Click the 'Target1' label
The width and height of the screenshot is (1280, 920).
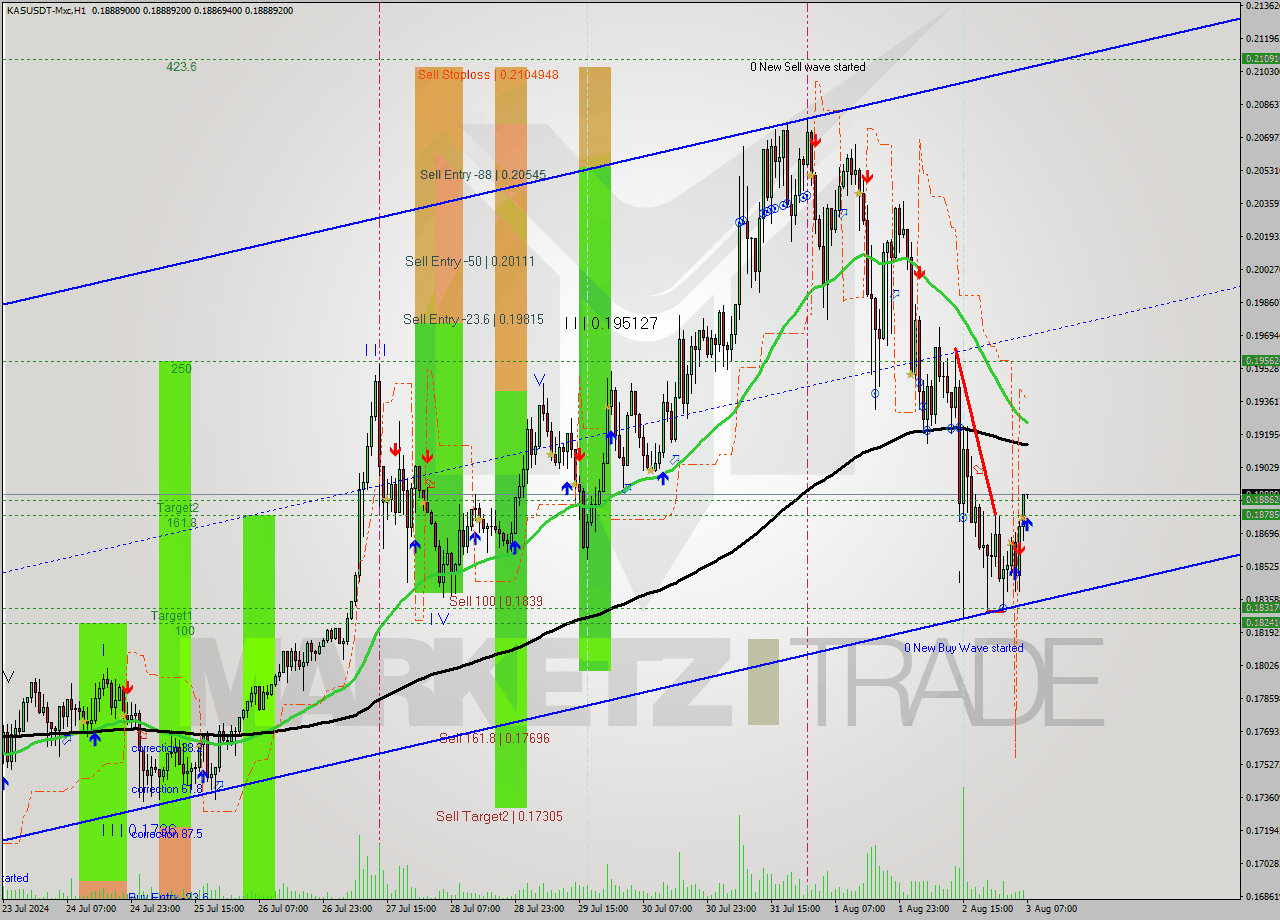click(x=172, y=616)
